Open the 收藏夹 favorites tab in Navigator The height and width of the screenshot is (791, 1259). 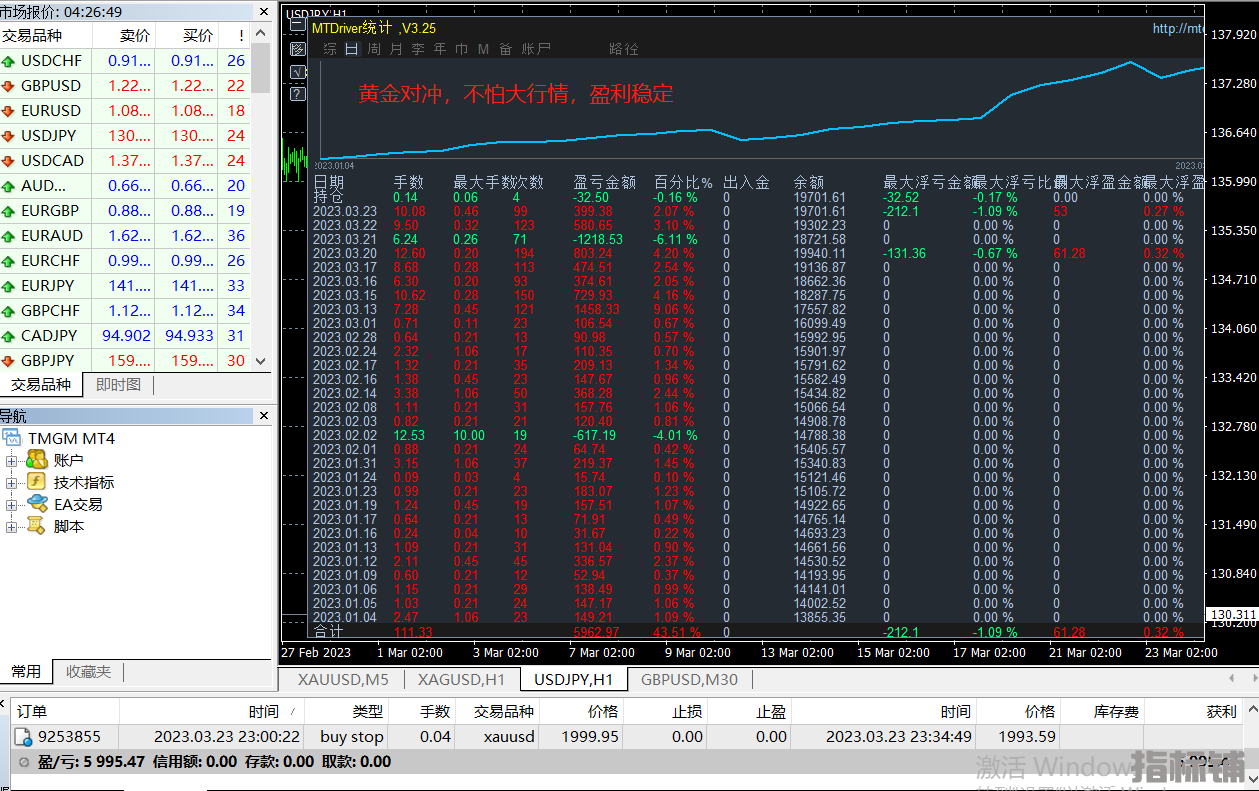(89, 672)
